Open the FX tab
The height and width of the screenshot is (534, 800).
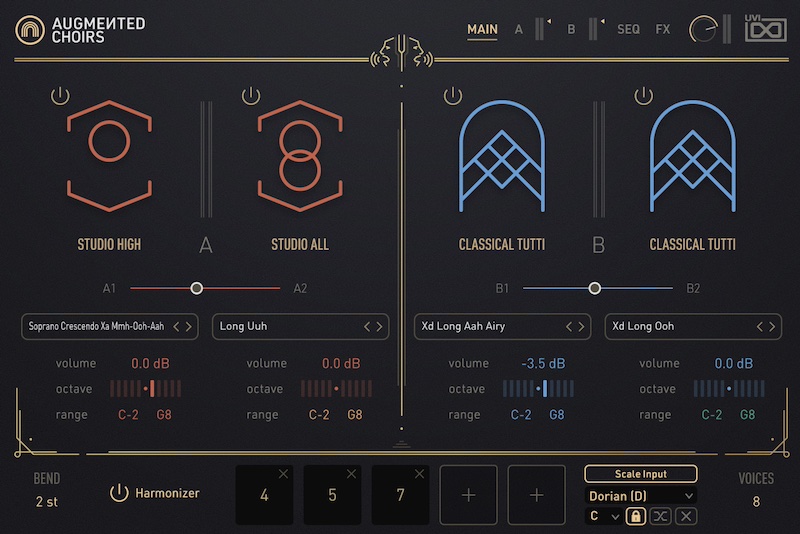(x=663, y=30)
